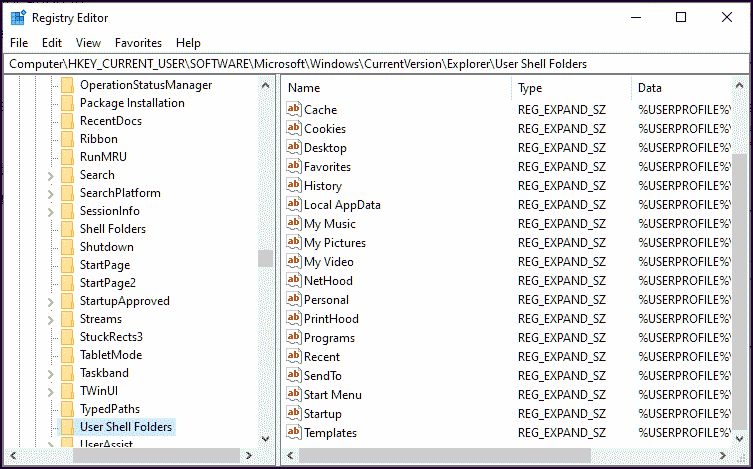Expand the SessionInfo key
753x469 pixels.
pos(51,212)
